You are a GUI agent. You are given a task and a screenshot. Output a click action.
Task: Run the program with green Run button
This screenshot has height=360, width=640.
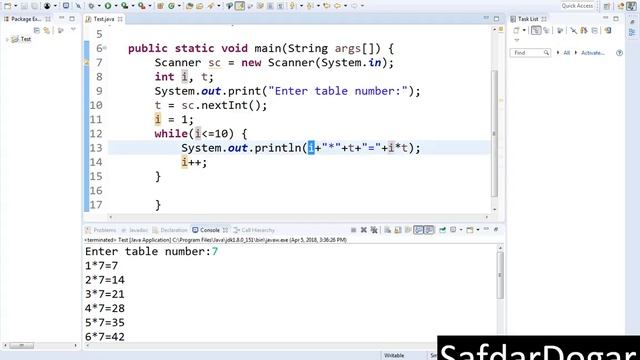[108, 6]
